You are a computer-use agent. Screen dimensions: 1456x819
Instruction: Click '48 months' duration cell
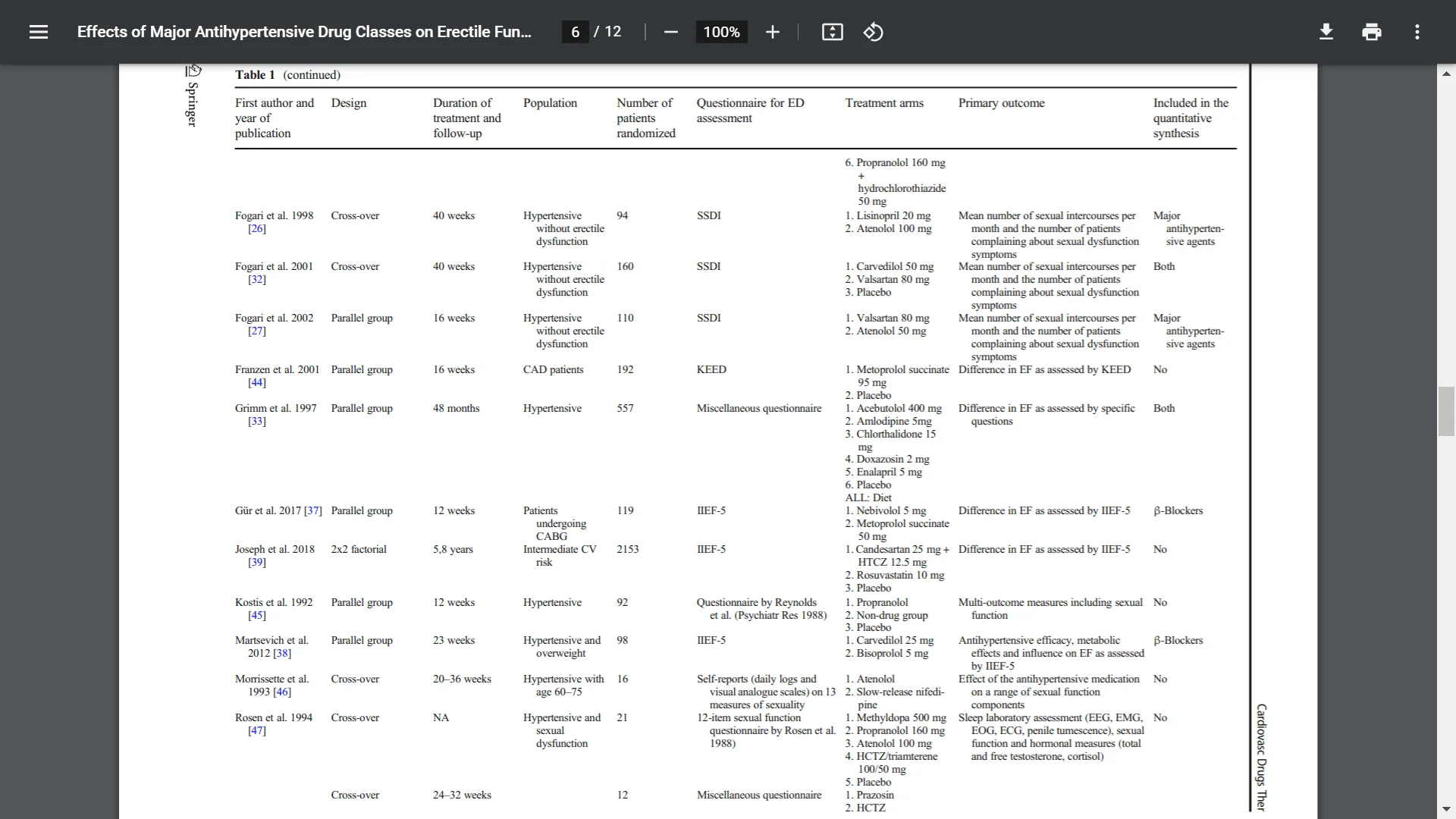tap(456, 409)
